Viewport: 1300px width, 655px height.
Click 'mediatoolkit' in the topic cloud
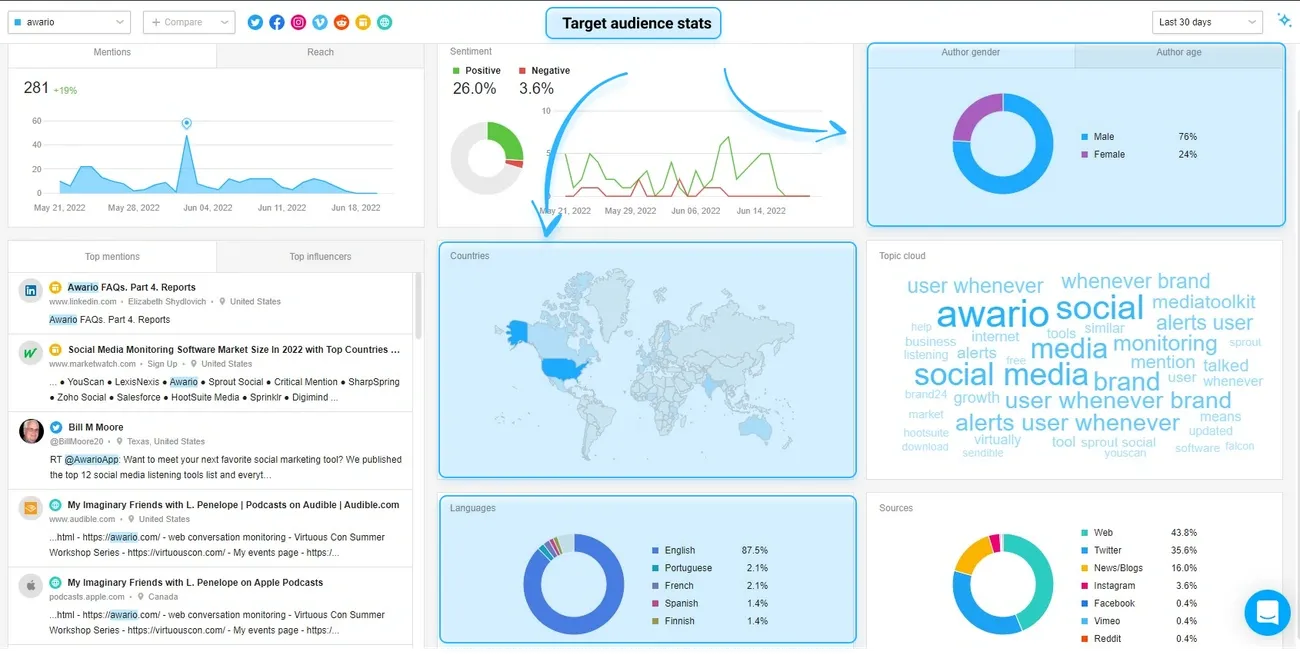1203,302
